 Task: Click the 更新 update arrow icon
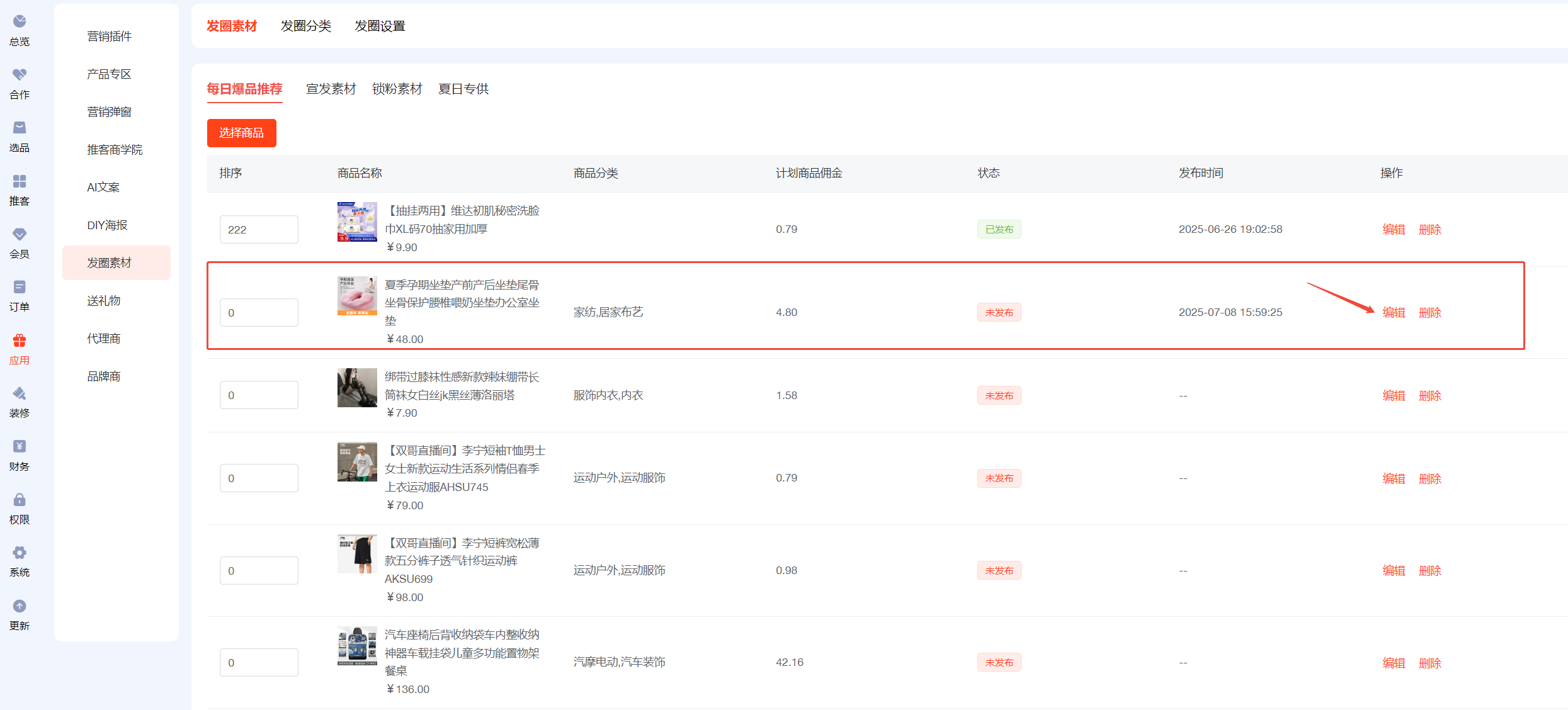(20, 606)
